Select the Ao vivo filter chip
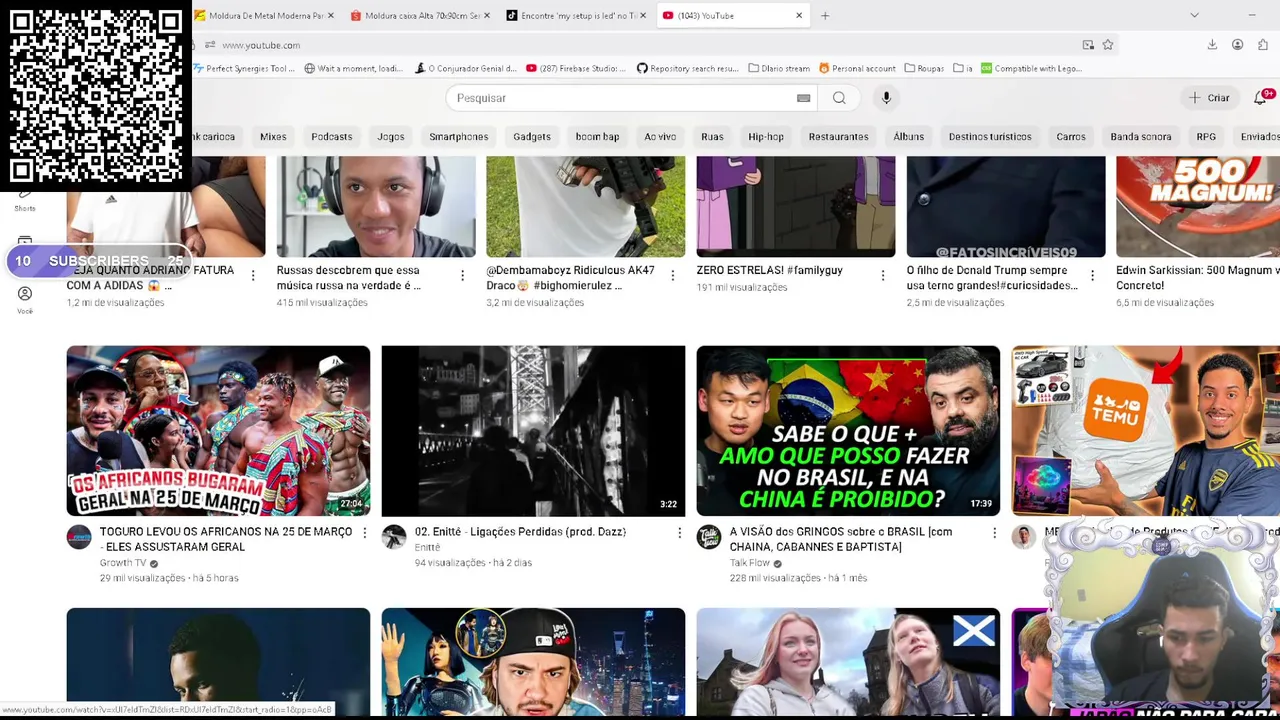This screenshot has width=1280, height=720. 660,137
